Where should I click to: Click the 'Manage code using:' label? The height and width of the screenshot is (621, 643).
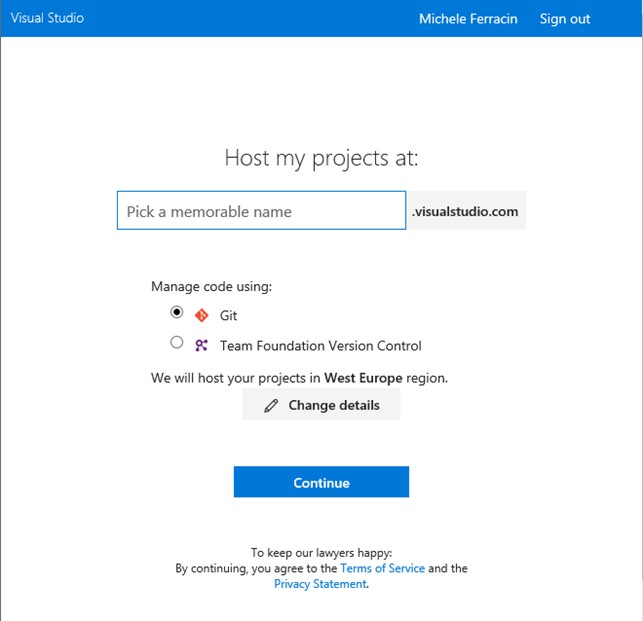(x=211, y=286)
